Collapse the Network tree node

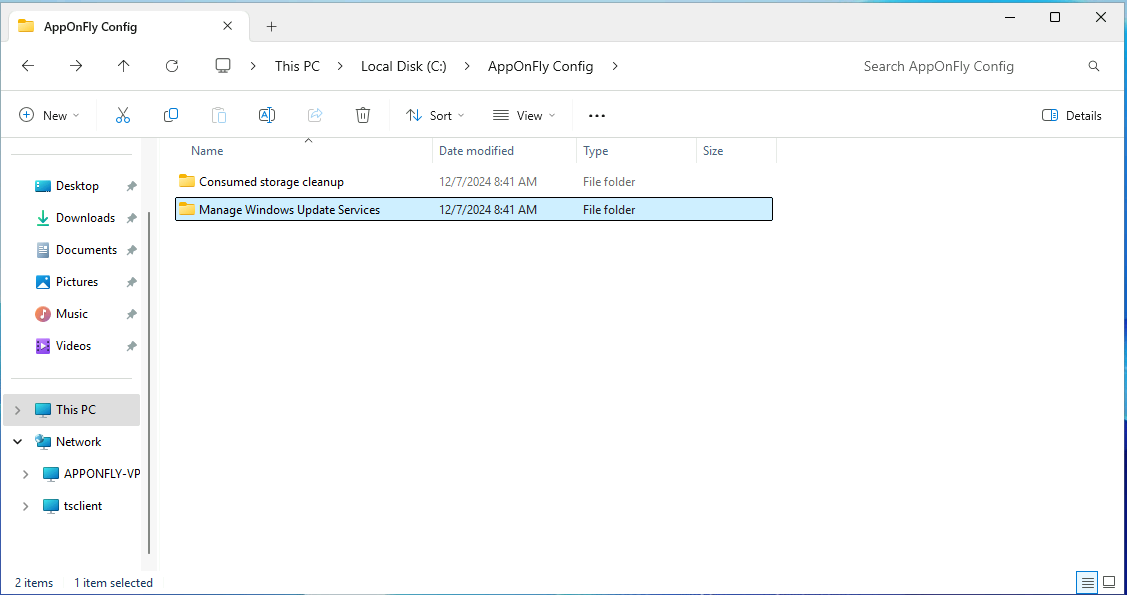(x=18, y=442)
